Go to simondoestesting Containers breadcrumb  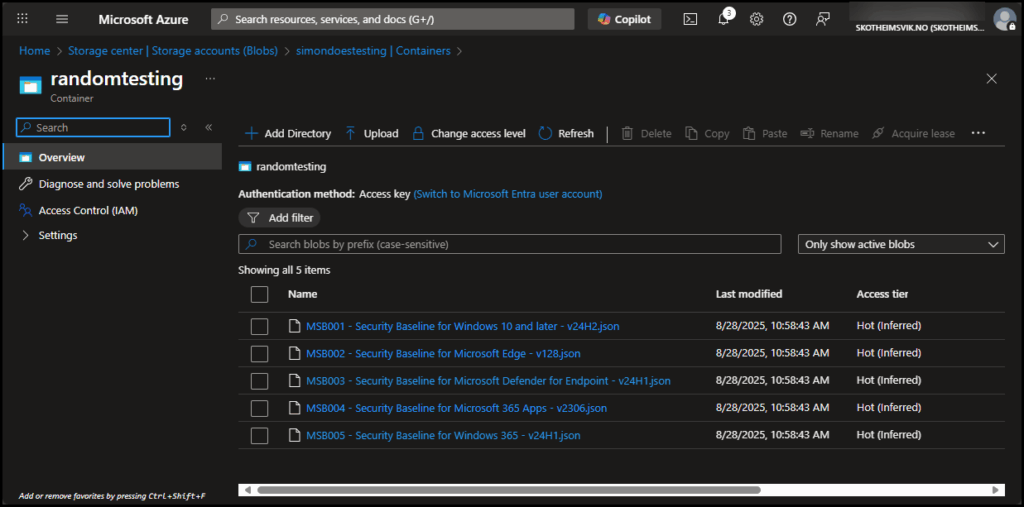pyautogui.click(x=374, y=50)
